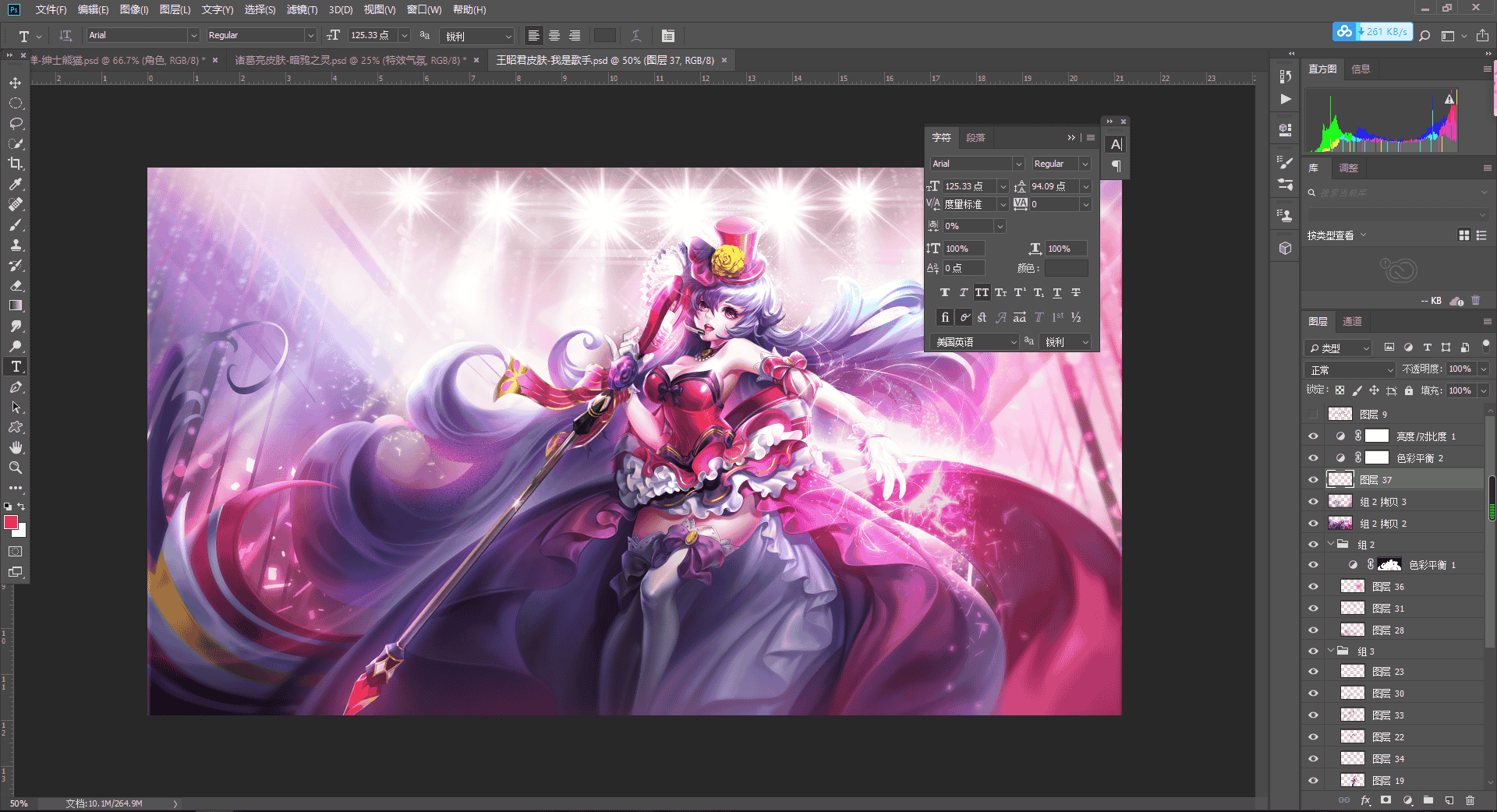
Task: Open the 滤镜(T) menu
Action: click(x=302, y=9)
